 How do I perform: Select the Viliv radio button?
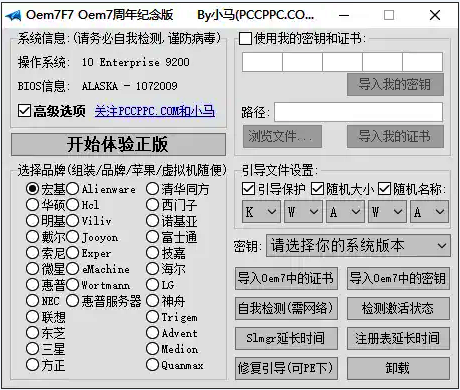(72, 221)
